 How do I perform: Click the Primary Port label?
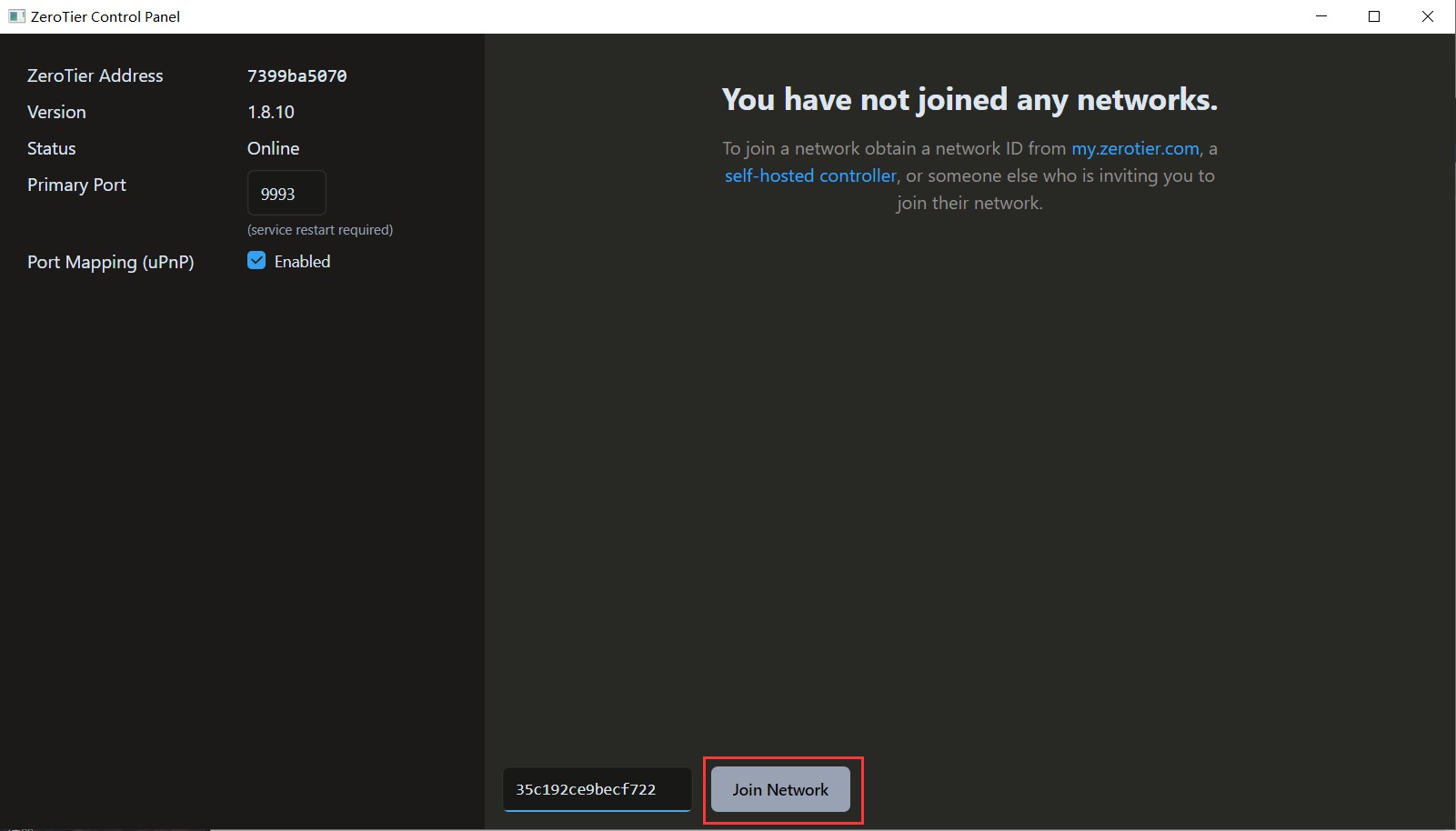click(x=76, y=185)
